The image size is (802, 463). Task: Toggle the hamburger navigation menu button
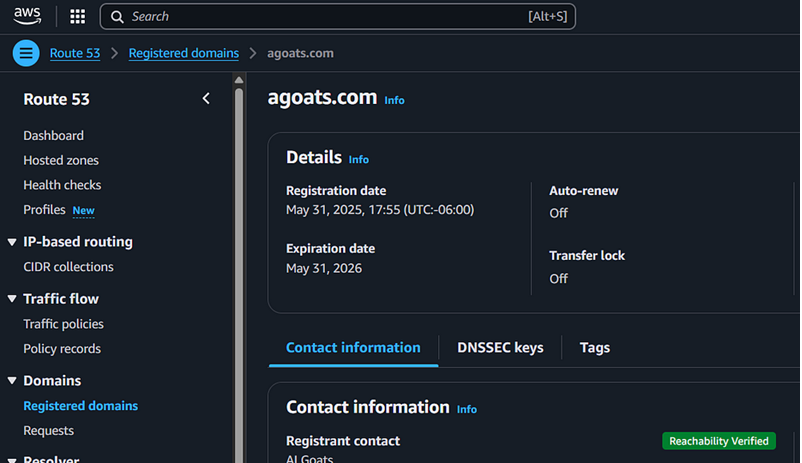[x=27, y=53]
